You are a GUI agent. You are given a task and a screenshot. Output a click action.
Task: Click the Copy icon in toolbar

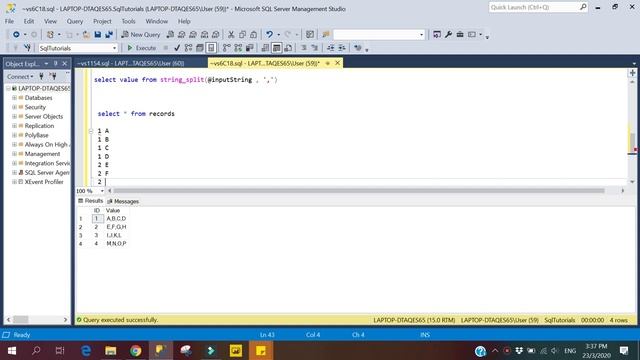click(242, 35)
